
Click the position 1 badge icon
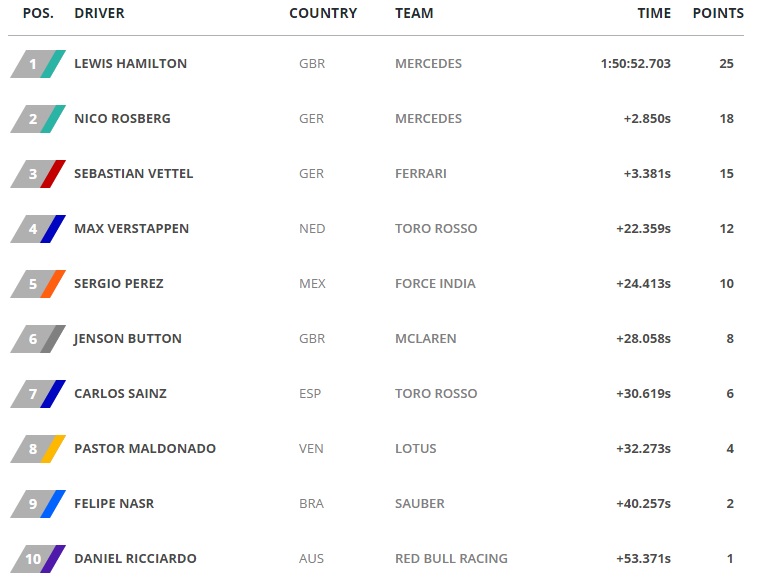38,64
